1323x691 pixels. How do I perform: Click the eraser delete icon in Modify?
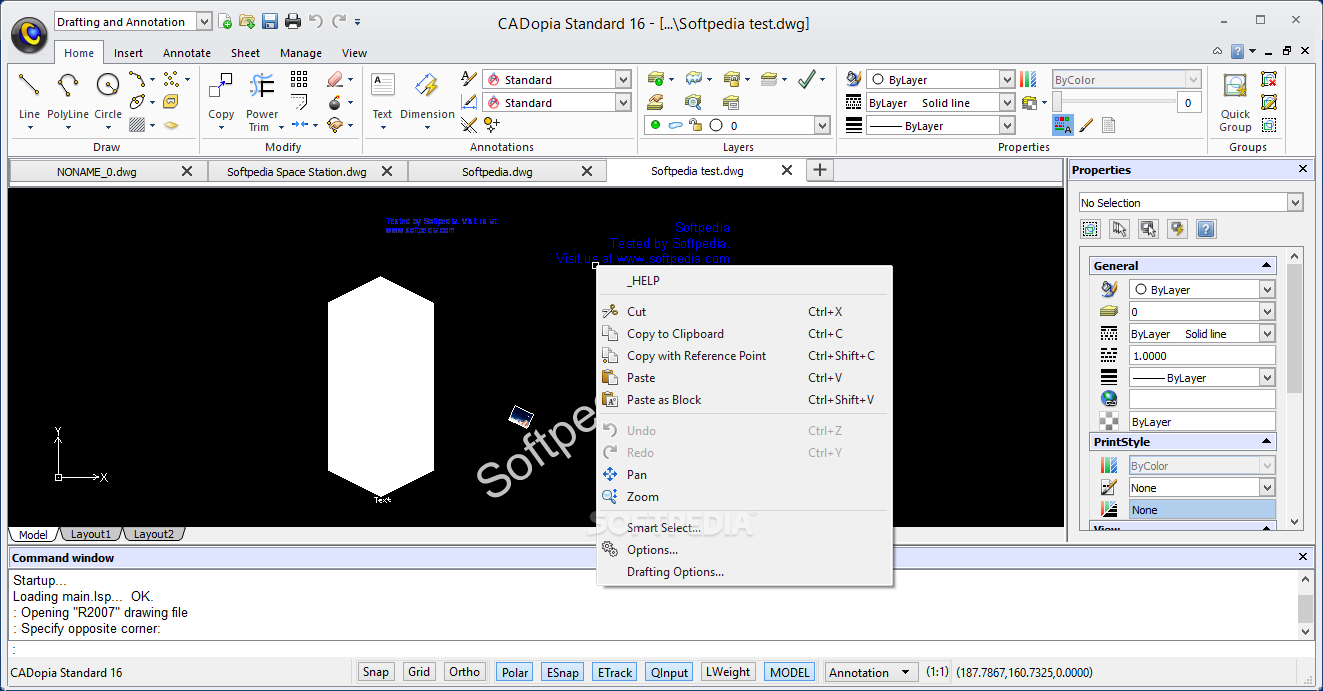point(335,79)
